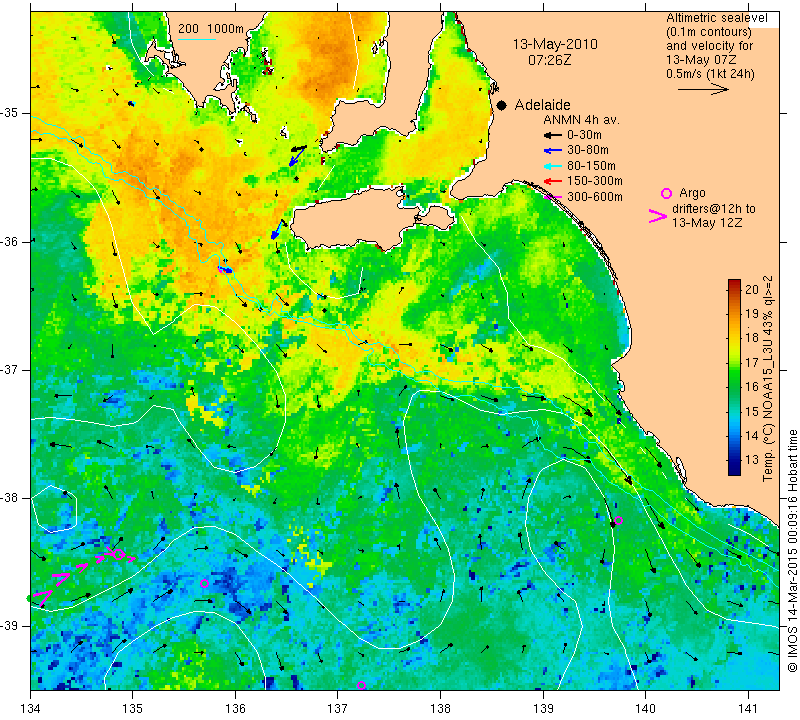Click the IMOS copyright vertical text
This screenshot has width=800, height=720.
coord(792,551)
